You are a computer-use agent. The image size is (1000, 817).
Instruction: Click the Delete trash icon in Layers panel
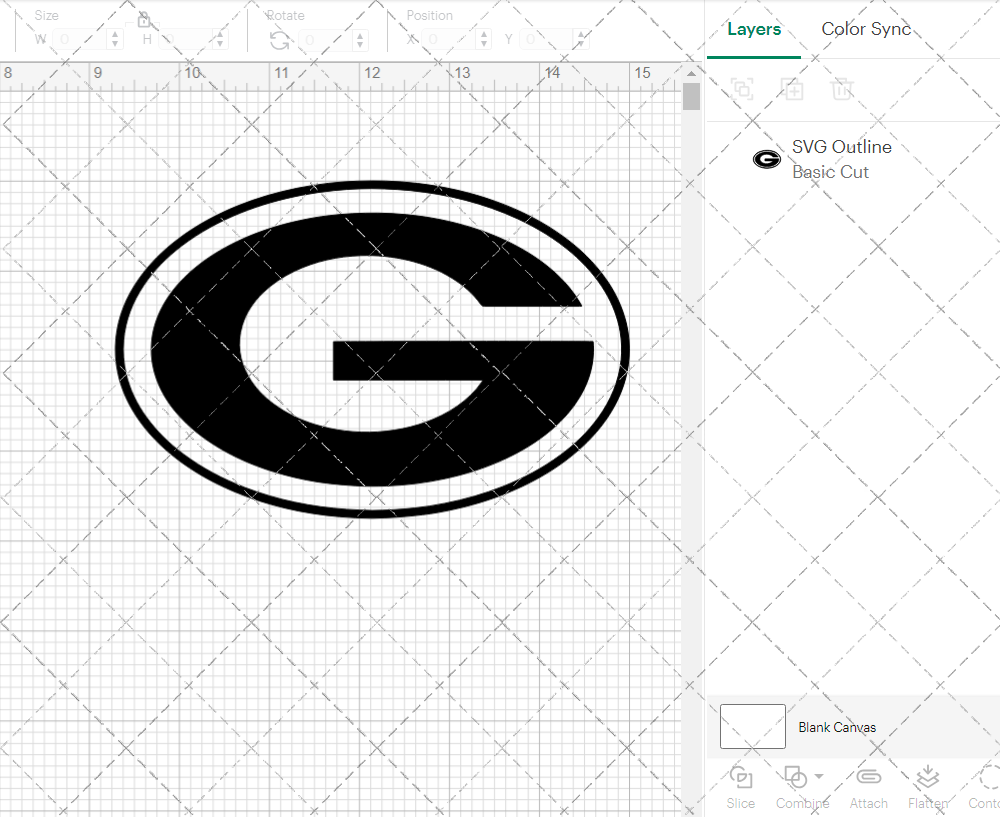pos(842,89)
